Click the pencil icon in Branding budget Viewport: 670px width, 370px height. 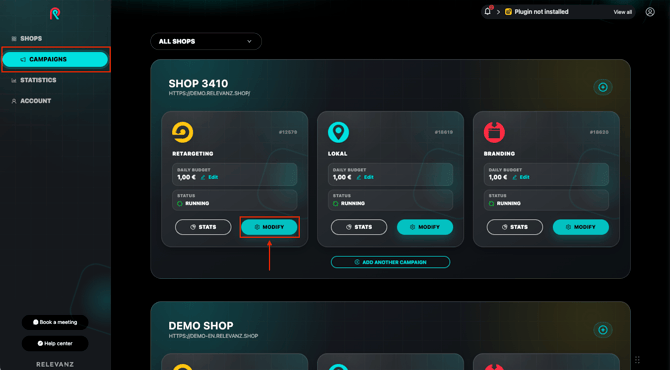click(514, 177)
